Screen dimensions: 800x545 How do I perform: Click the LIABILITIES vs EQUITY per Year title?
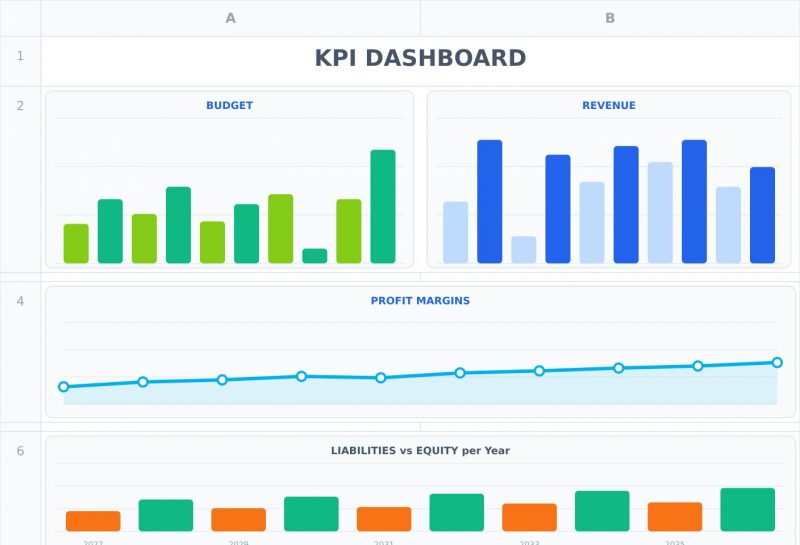[x=420, y=451]
